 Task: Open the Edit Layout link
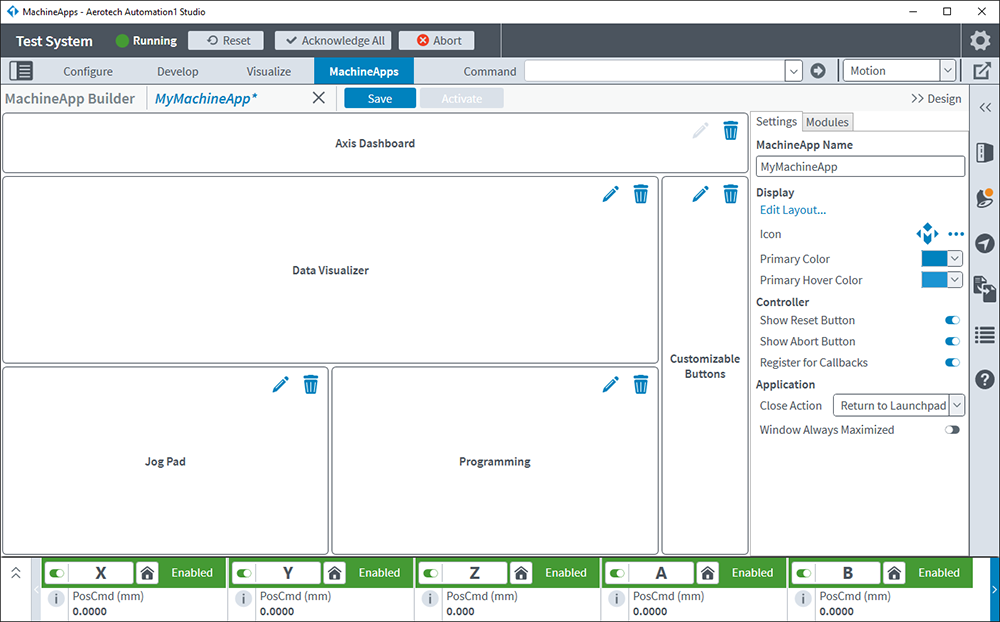tap(793, 210)
